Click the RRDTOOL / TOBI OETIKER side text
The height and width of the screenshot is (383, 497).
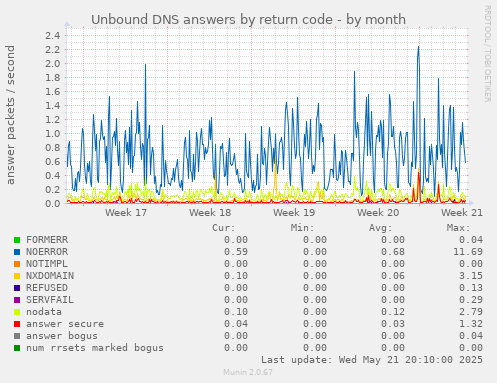coord(488,54)
